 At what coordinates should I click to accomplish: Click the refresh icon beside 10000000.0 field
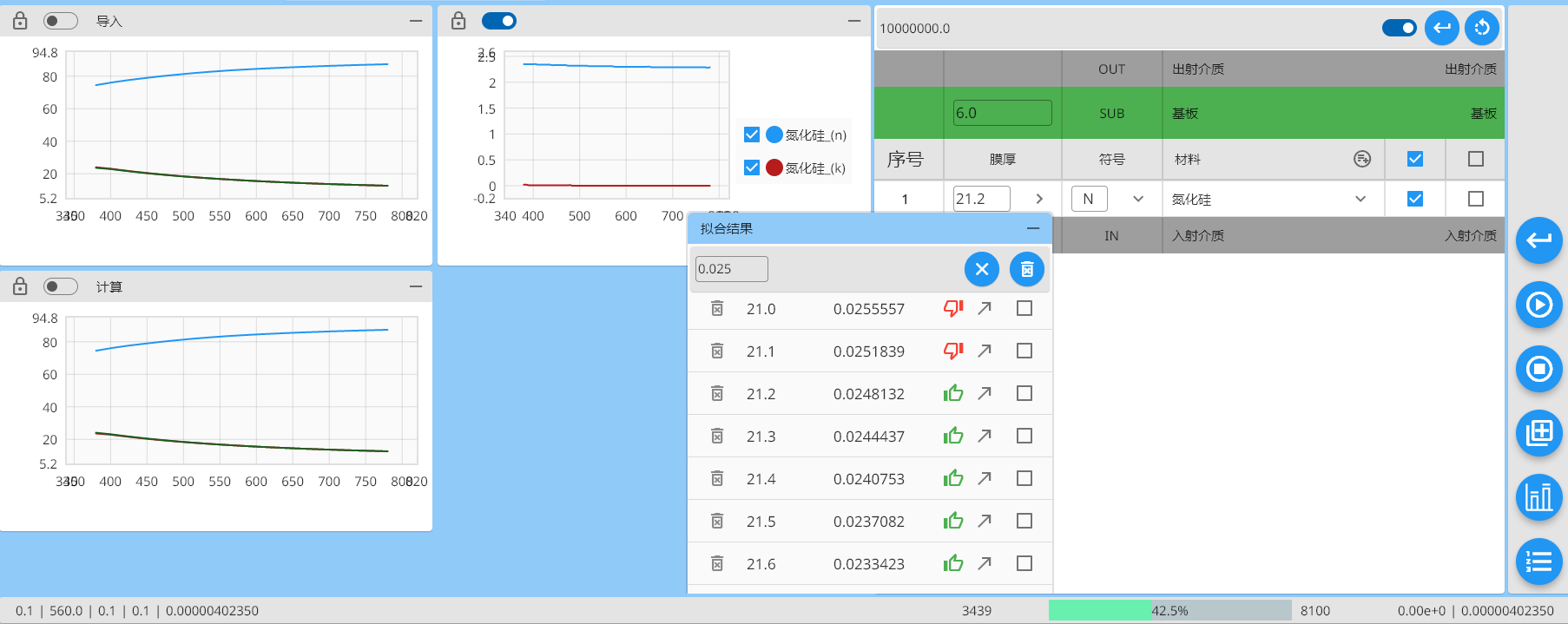pos(1481,28)
